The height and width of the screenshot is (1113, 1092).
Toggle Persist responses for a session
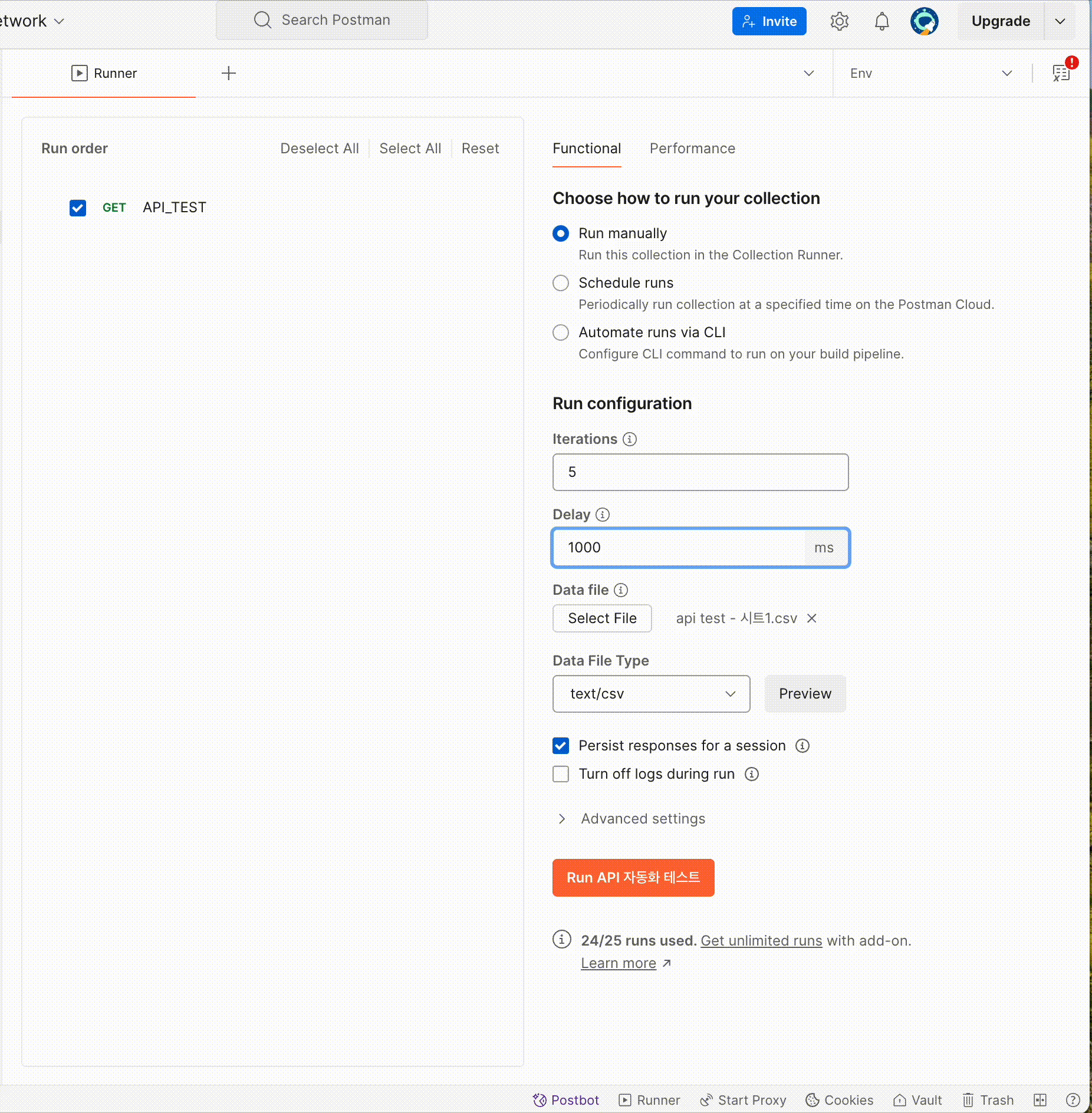tap(561, 746)
